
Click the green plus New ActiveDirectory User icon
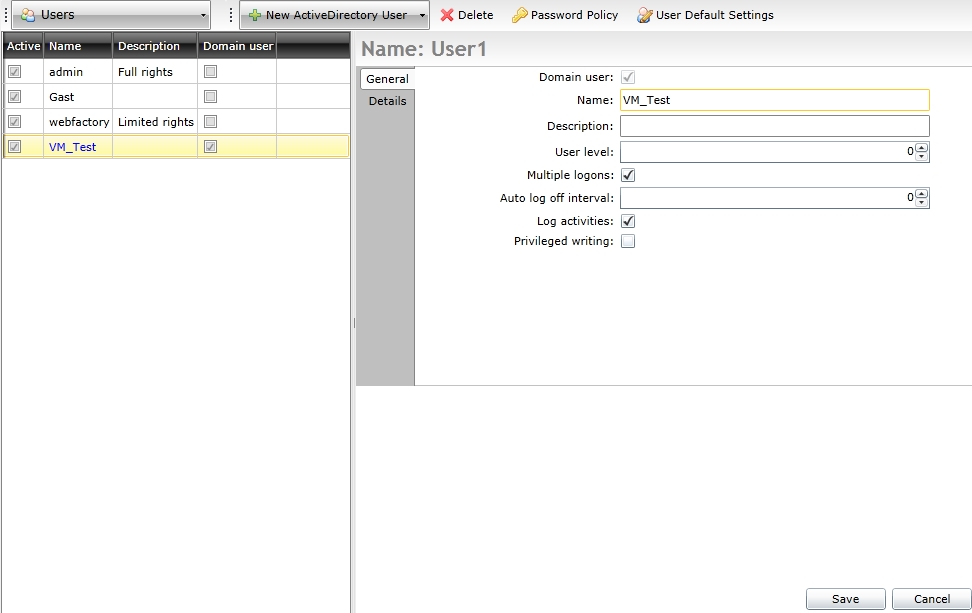pos(255,15)
